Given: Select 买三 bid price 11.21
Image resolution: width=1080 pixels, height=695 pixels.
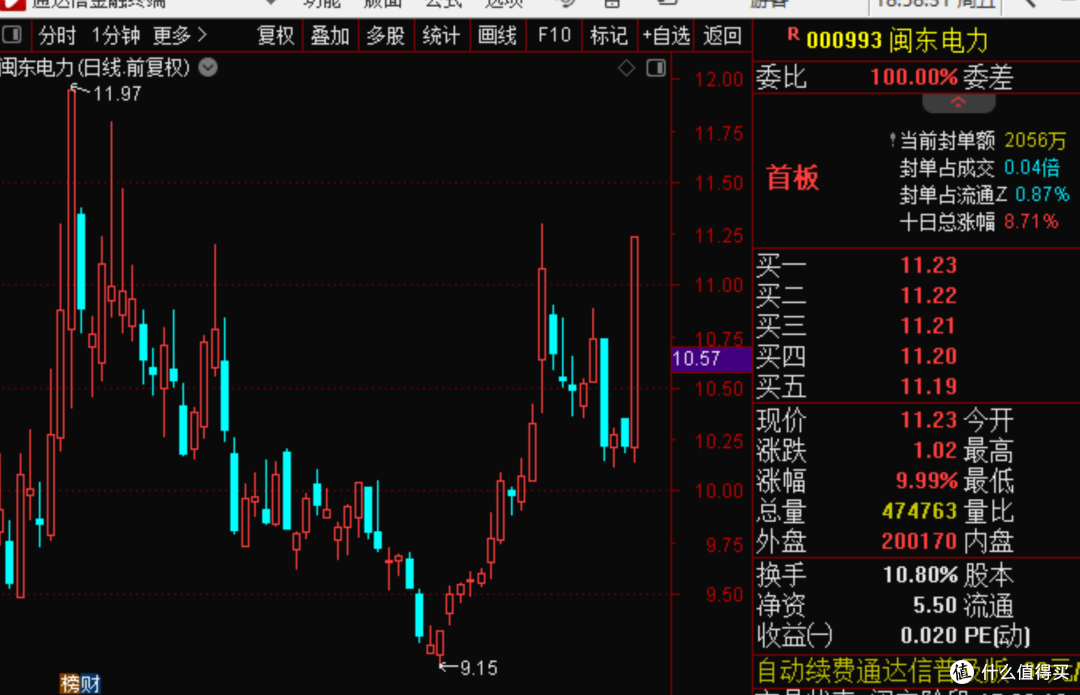Looking at the screenshot, I should point(928,326).
